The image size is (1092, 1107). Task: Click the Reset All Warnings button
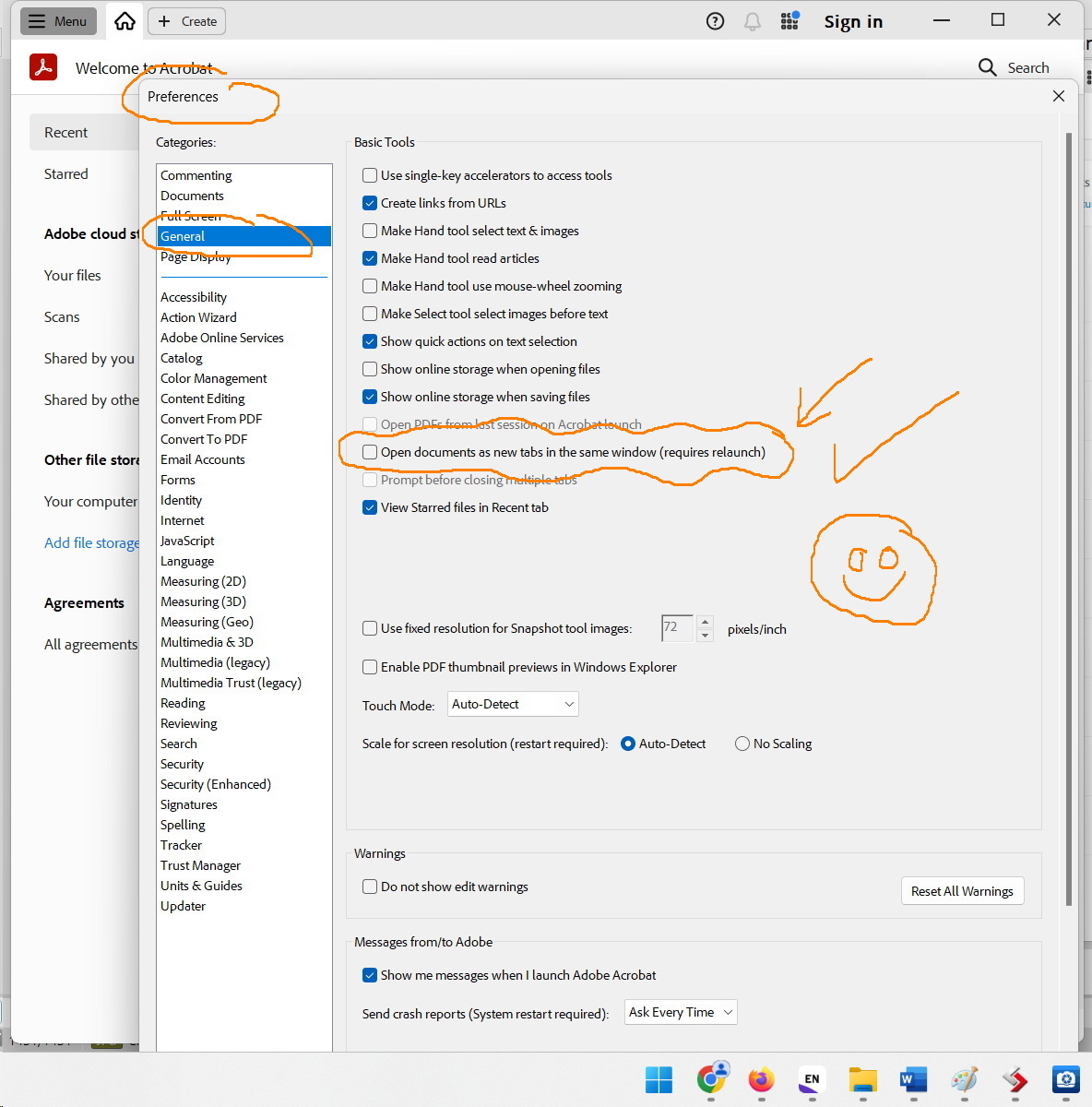pyautogui.click(x=962, y=891)
